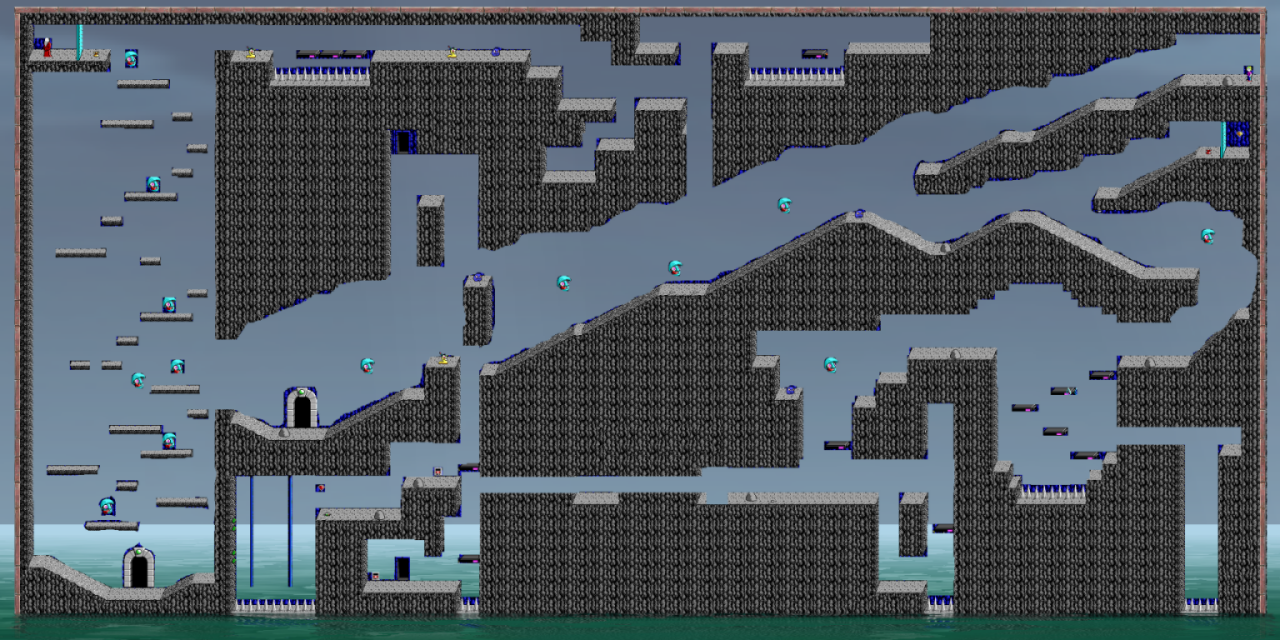
Task: Click the small item box beside the lower cave doorway
Action: tap(375, 576)
